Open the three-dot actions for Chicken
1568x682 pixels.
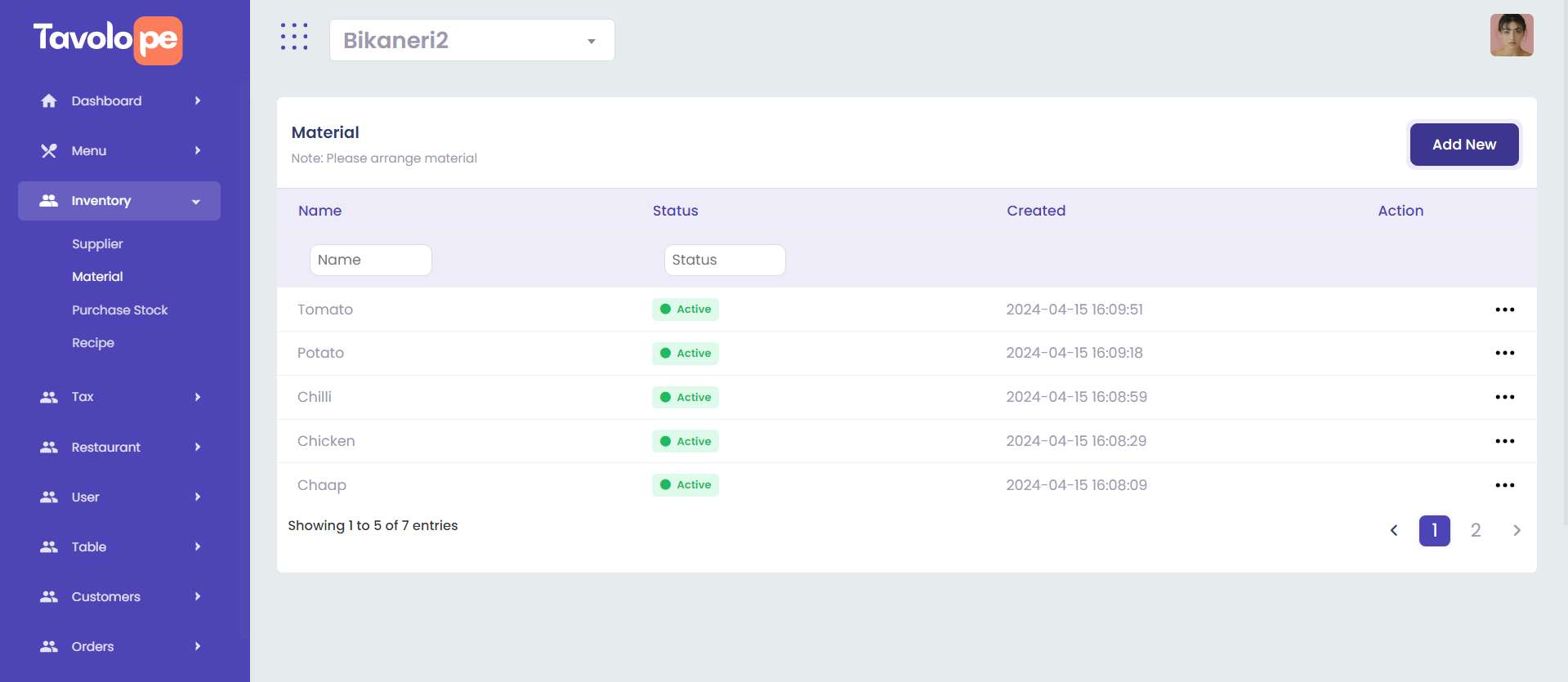pyautogui.click(x=1504, y=441)
